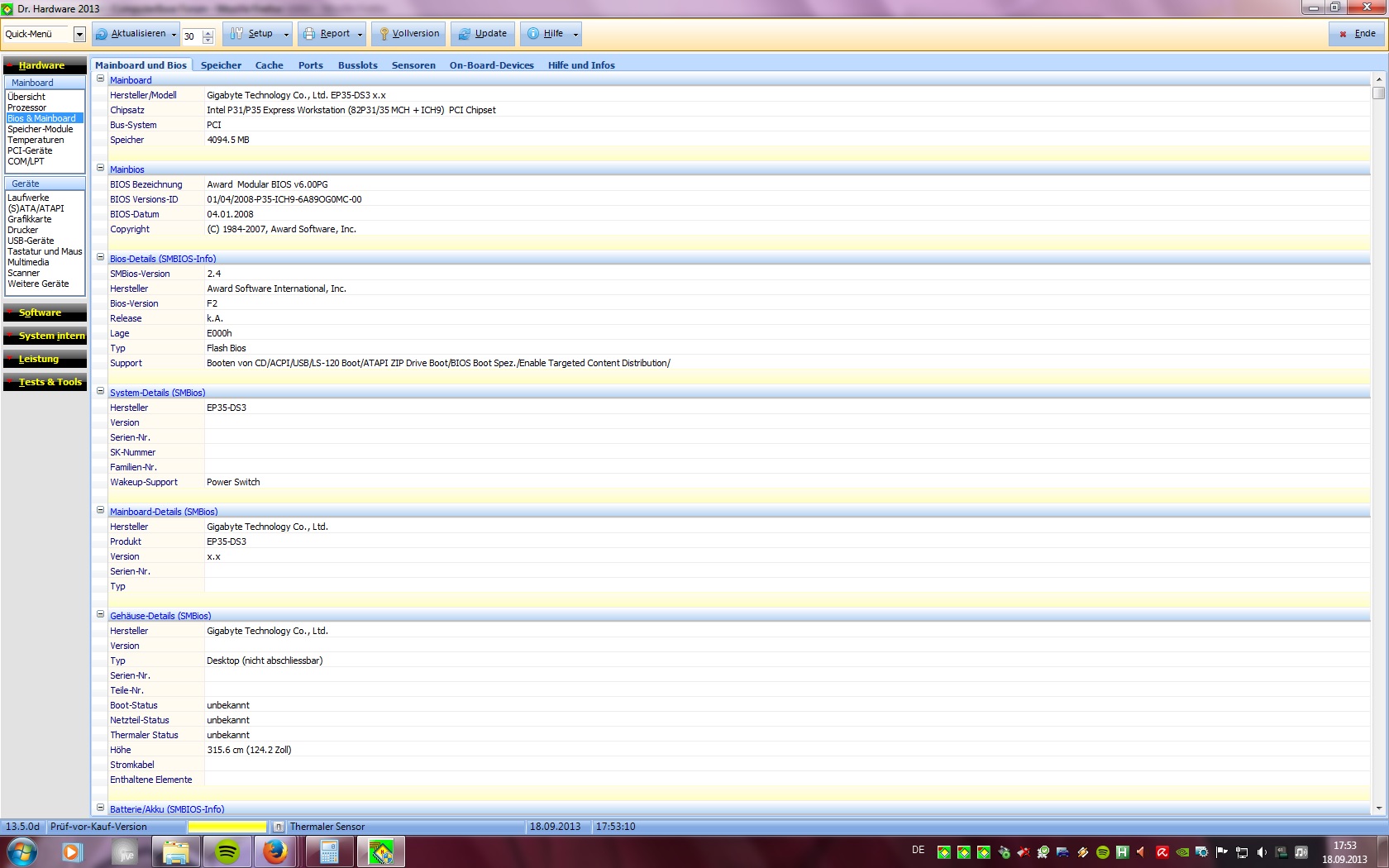Click the taskbar clock showing 17:53
Viewport: 1389px width, 868px height.
coord(1344,852)
